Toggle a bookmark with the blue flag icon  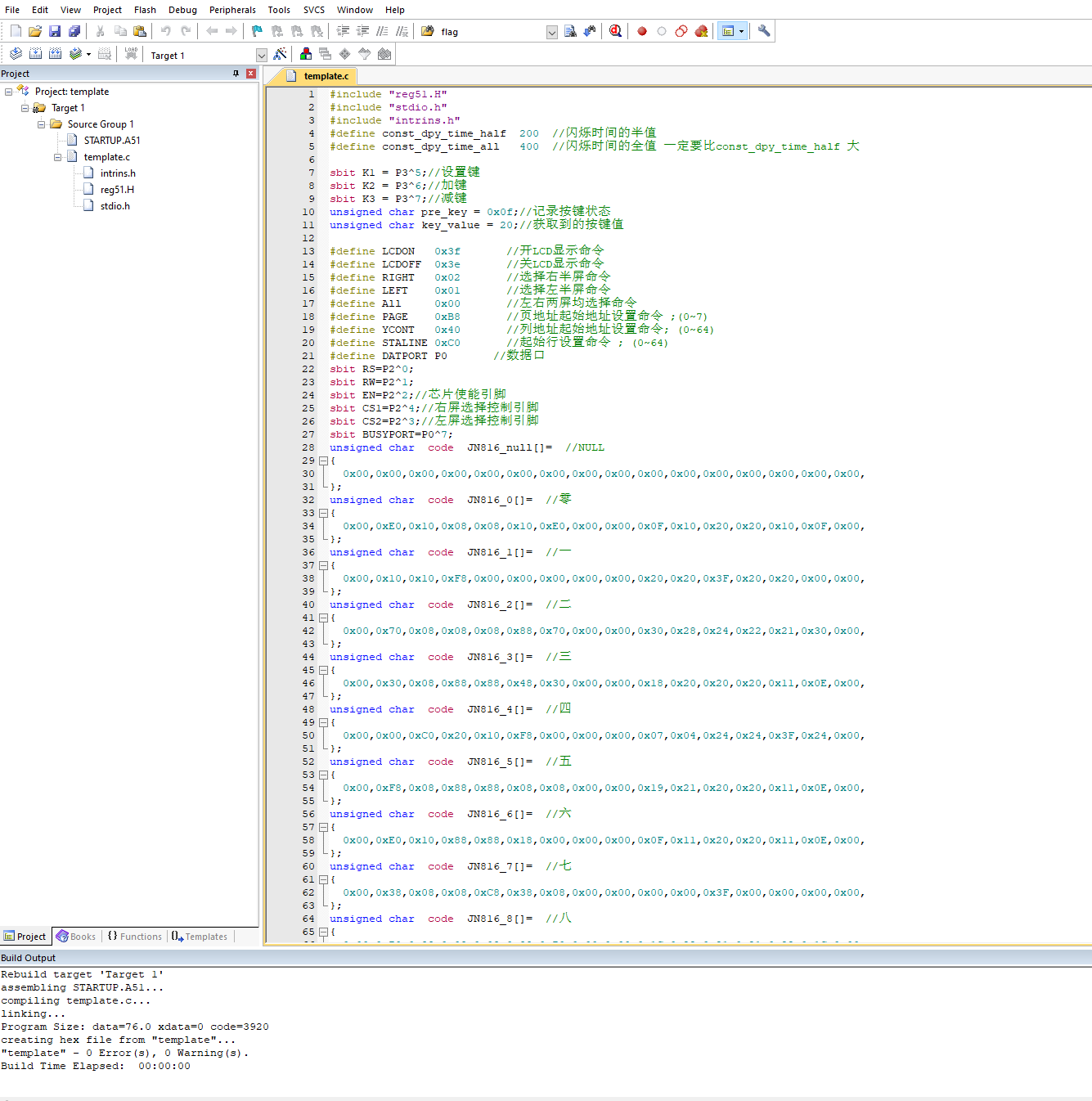click(x=257, y=31)
